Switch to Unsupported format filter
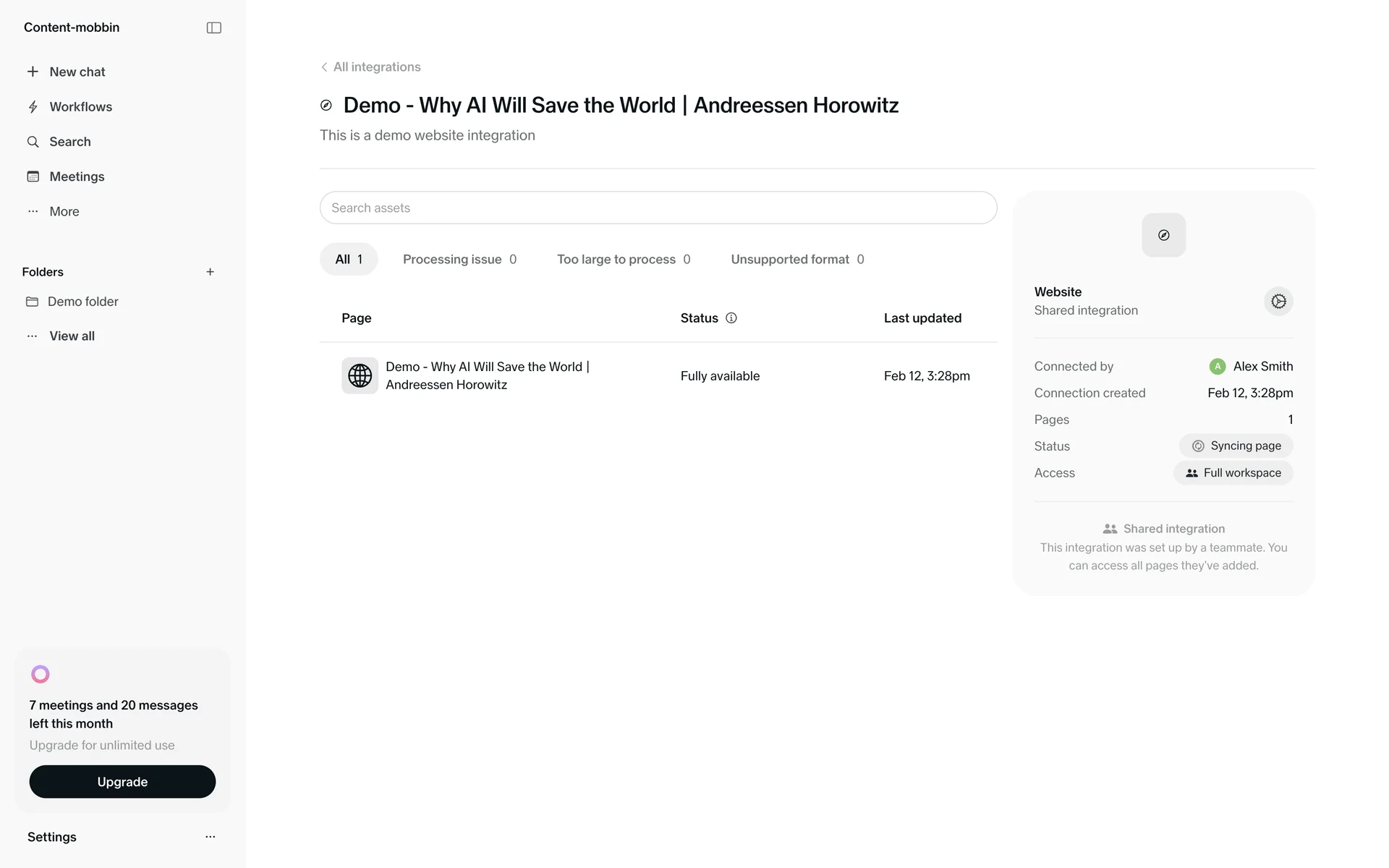The width and height of the screenshot is (1389, 868). coord(797,260)
